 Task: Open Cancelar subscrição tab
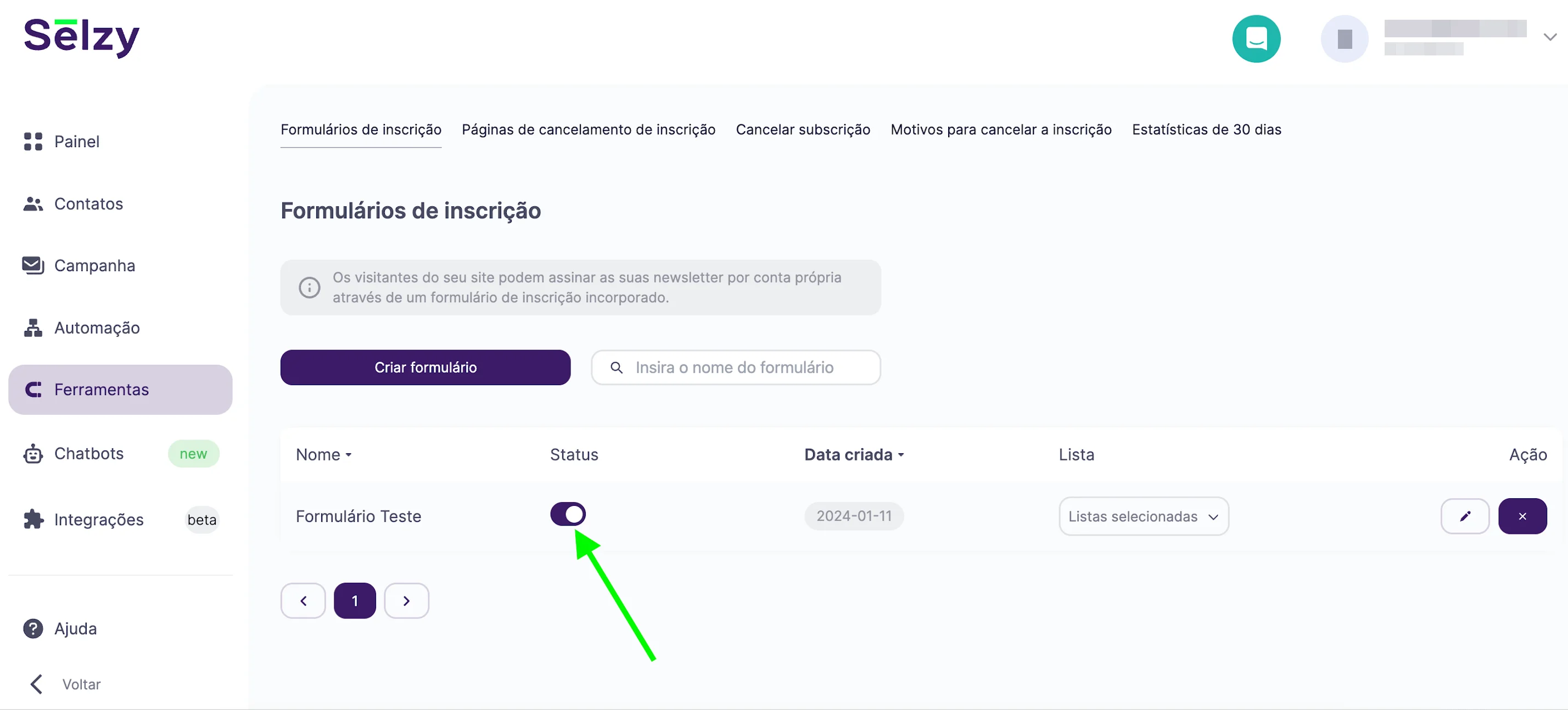803,129
